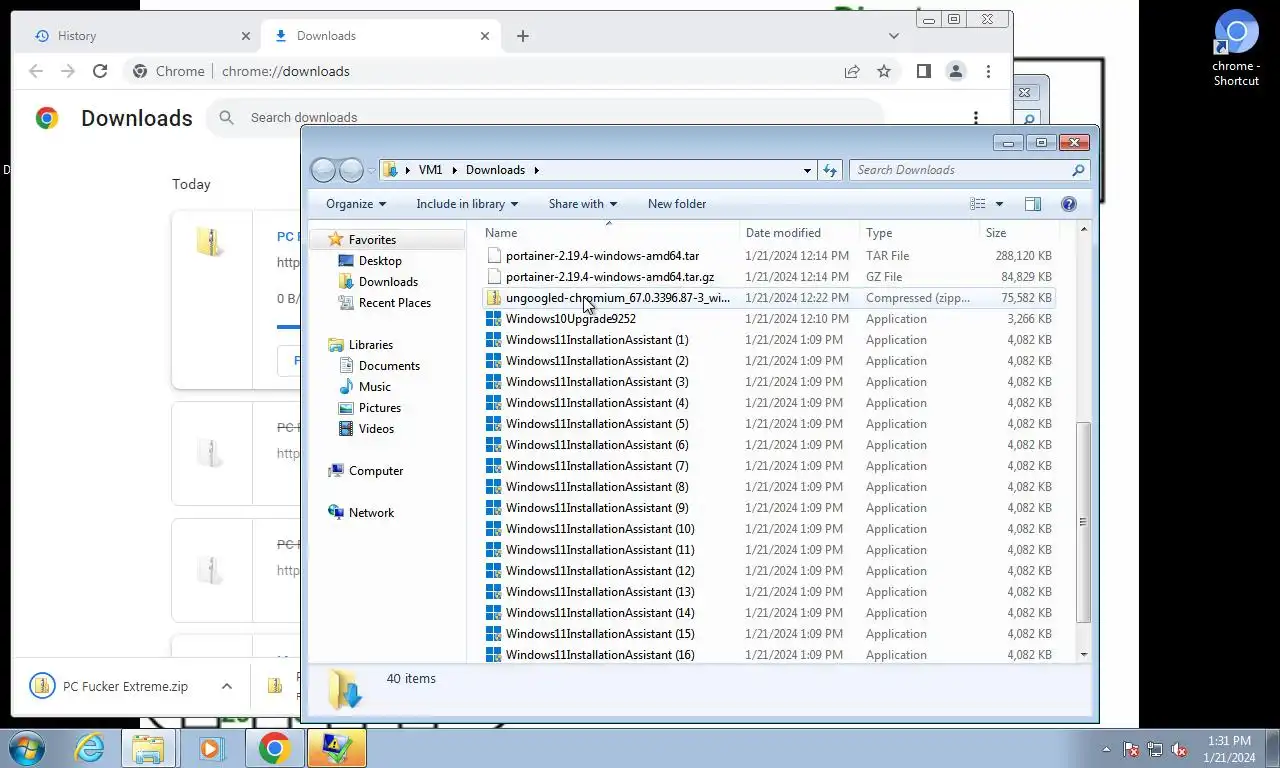Open Chrome's three-dot main menu

pos(988,71)
